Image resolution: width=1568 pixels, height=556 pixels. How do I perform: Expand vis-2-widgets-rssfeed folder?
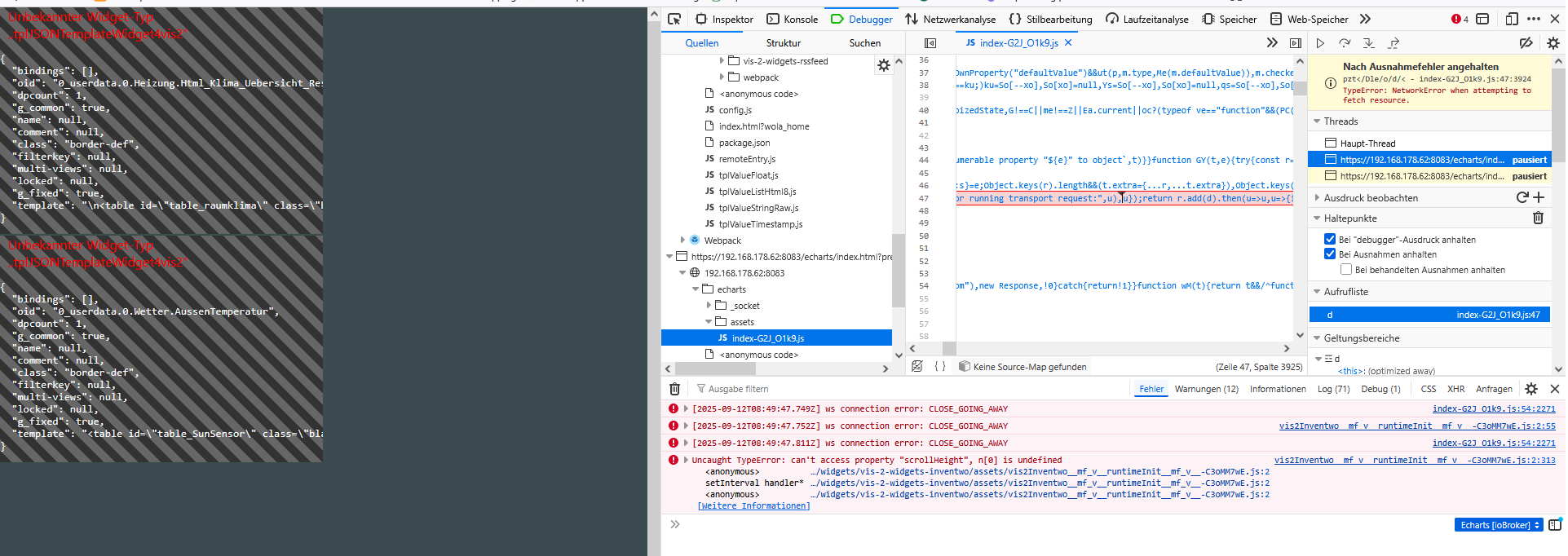pyautogui.click(x=722, y=60)
